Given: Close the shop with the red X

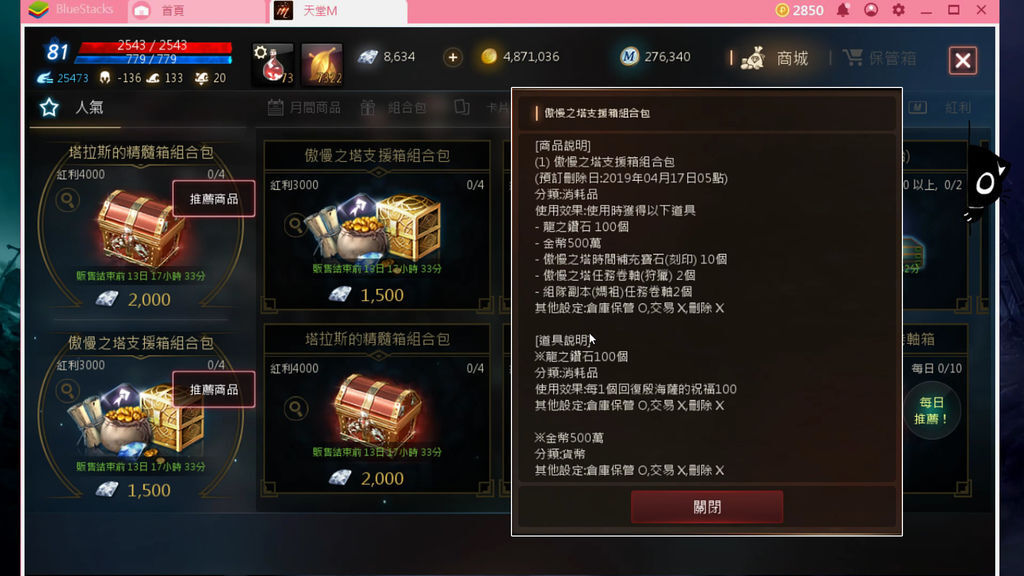Looking at the screenshot, I should (963, 61).
